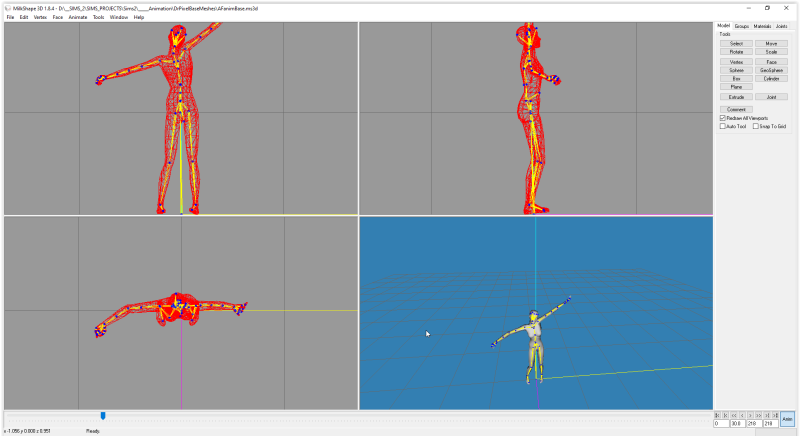This screenshot has height=436, width=800.
Task: Open the Animate menu
Action: pos(78,17)
